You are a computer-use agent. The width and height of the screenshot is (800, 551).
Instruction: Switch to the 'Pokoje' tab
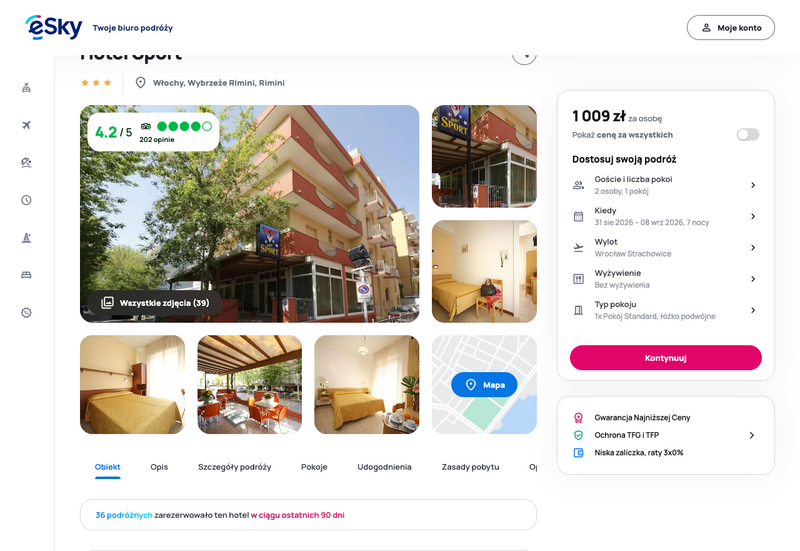coord(314,467)
